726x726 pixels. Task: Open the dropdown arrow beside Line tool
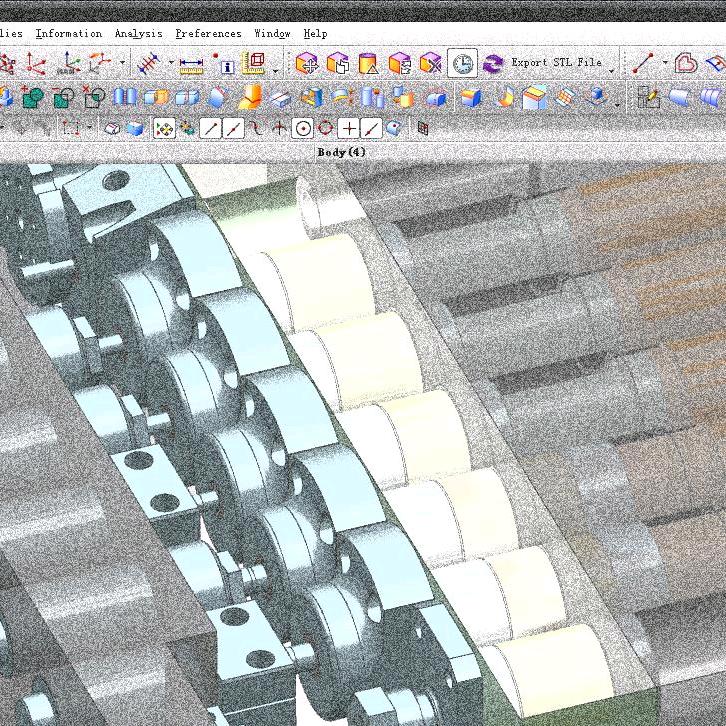point(664,64)
